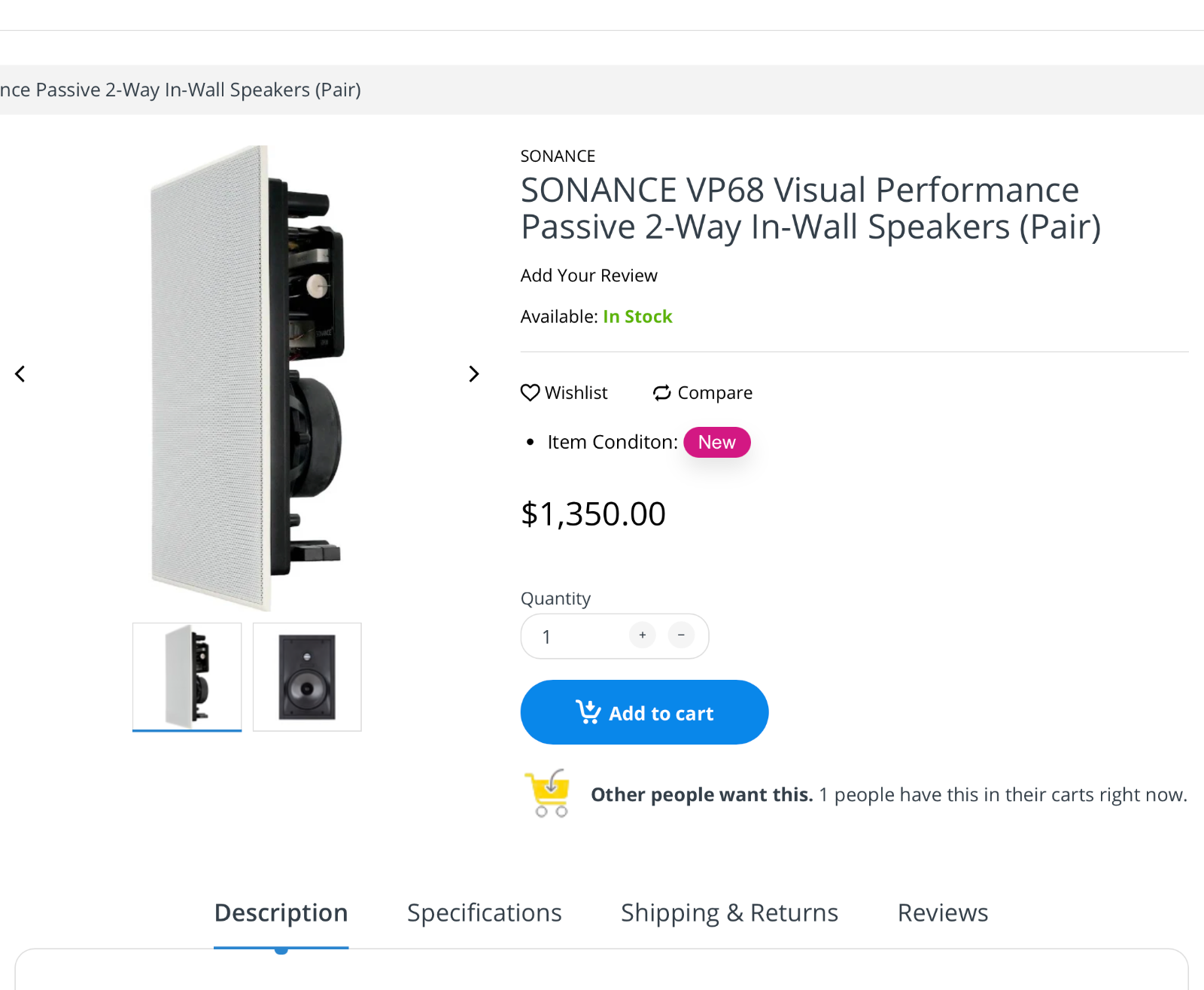This screenshot has width=1204, height=990.
Task: Select the front-view speaker thumbnail
Action: tap(306, 676)
